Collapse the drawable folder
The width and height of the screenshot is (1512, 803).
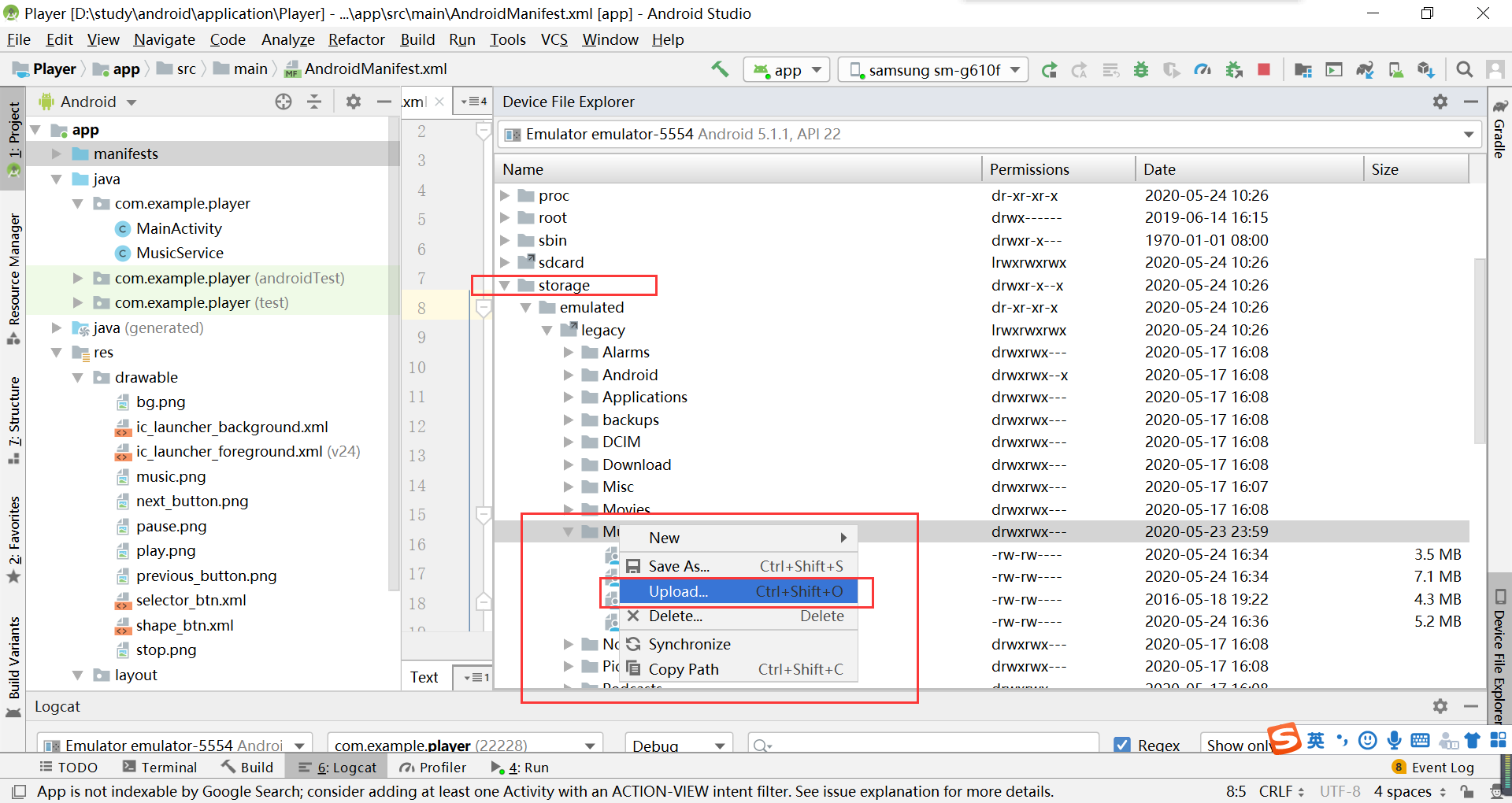[78, 377]
